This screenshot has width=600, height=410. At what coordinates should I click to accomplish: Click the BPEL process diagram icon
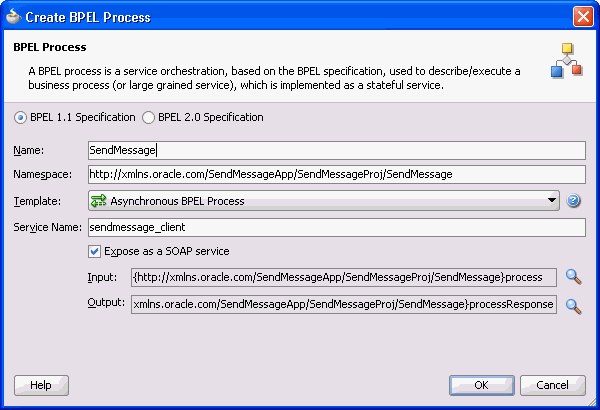point(567,60)
